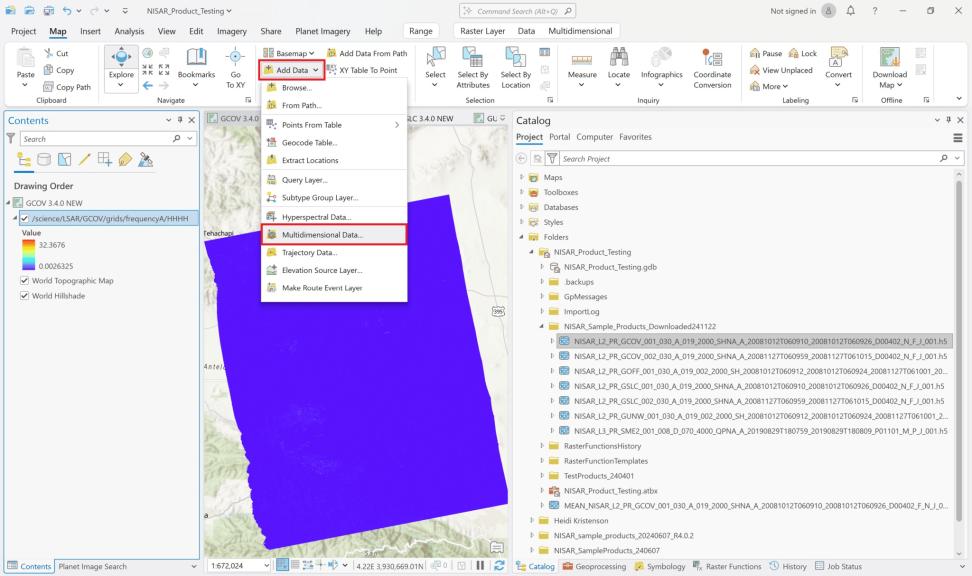972x576 pixels.
Task: Open the map scale dropdown
Action: [x=267, y=565]
